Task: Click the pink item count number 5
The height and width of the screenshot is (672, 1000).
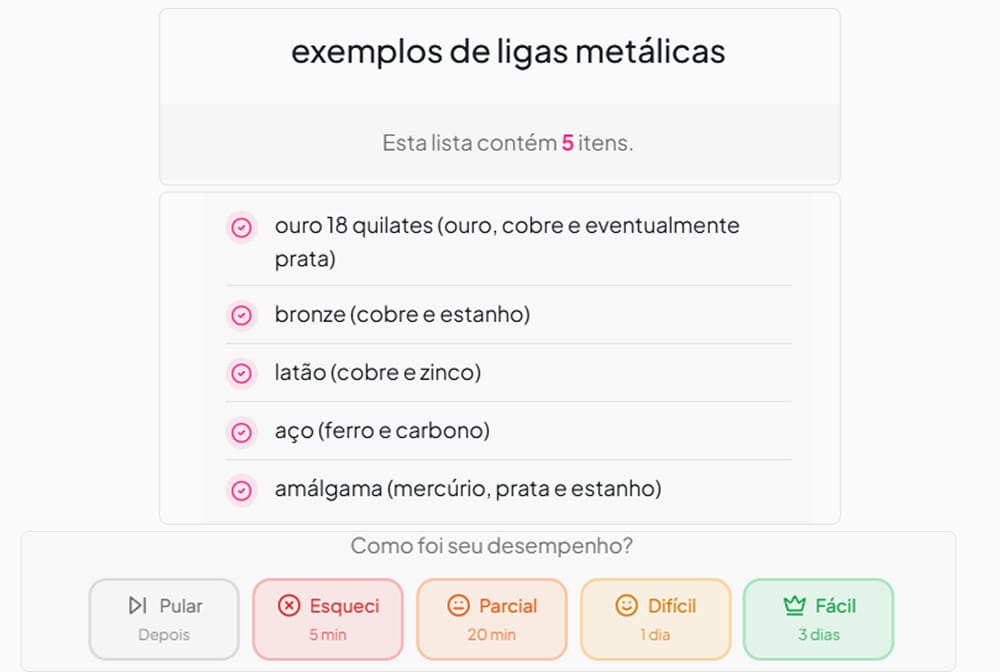Action: tap(567, 143)
